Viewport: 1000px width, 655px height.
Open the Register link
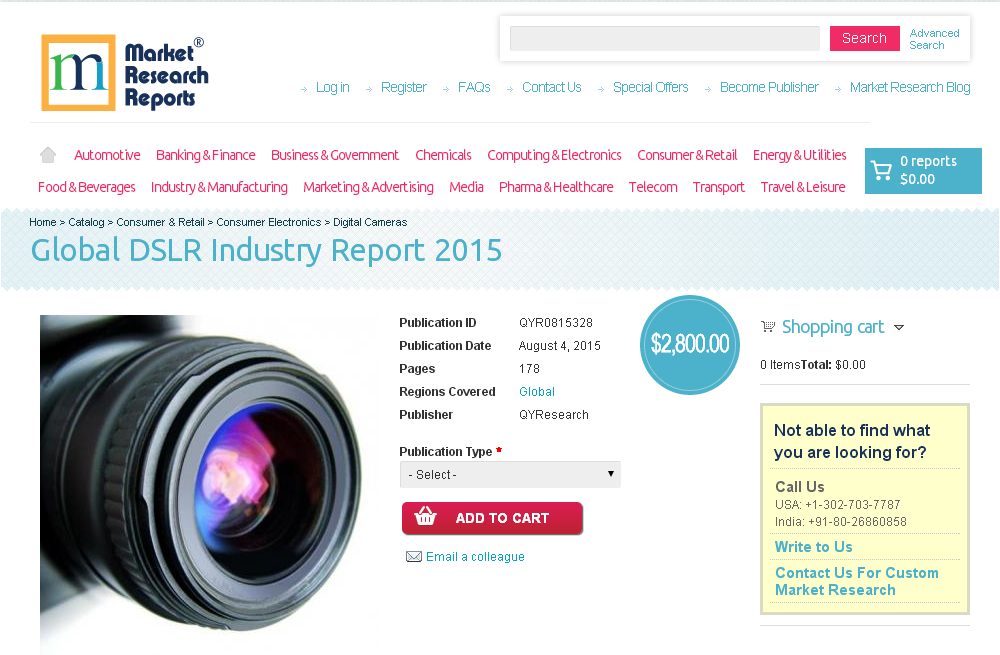pyautogui.click(x=403, y=87)
